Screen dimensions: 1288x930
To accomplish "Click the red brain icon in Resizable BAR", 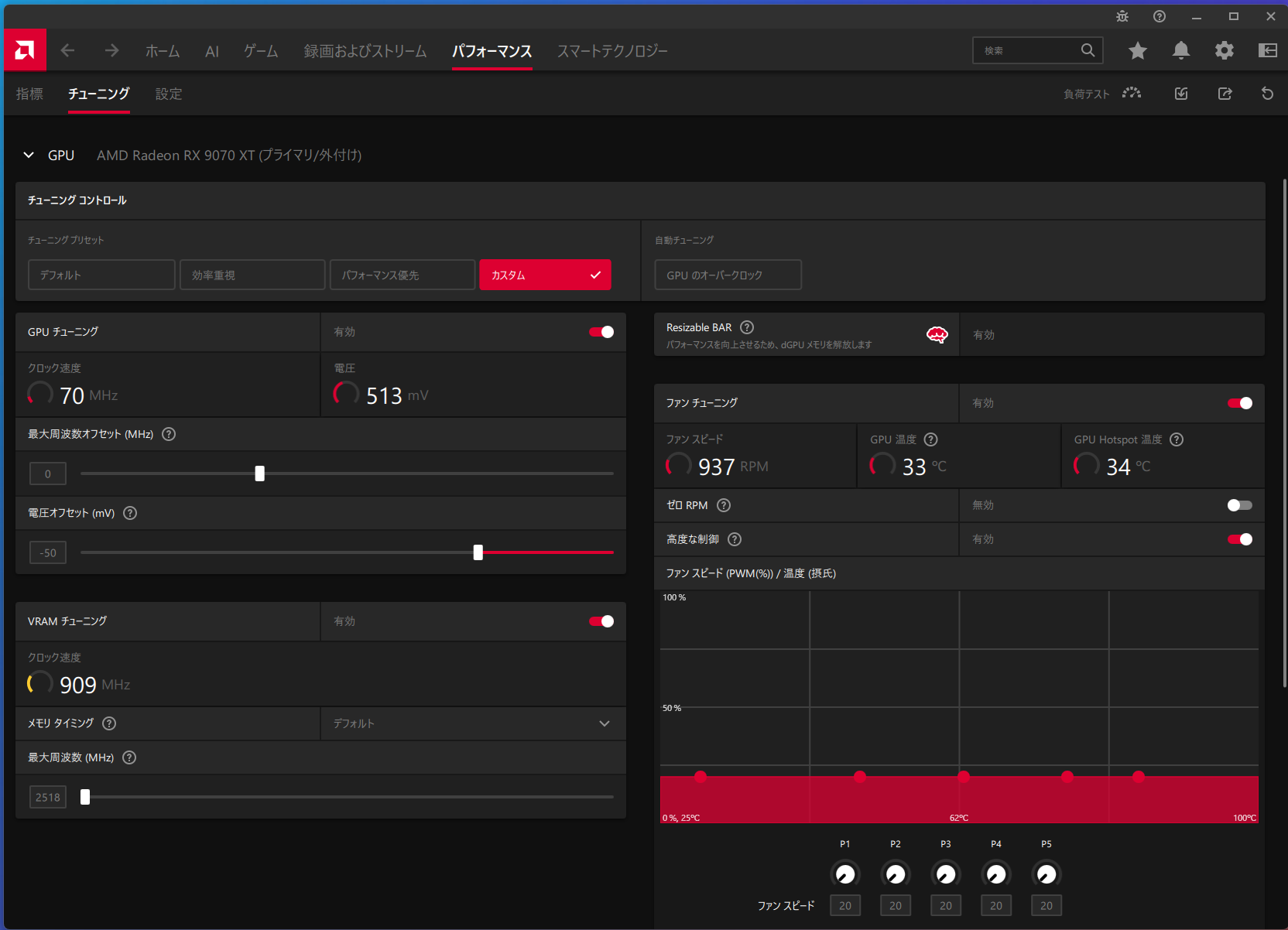I will [x=937, y=334].
